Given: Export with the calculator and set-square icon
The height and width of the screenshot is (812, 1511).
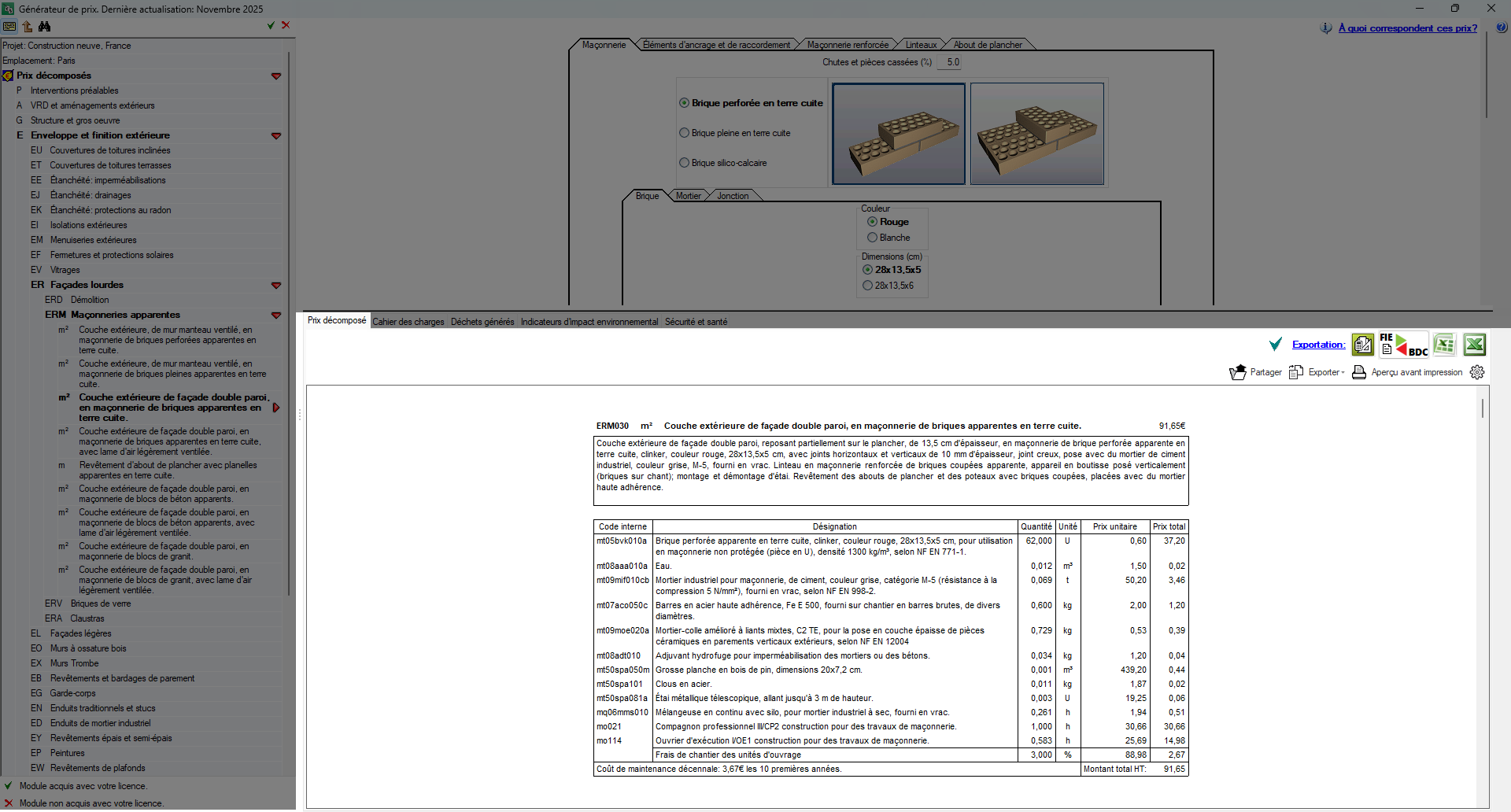Looking at the screenshot, I should (x=1363, y=345).
